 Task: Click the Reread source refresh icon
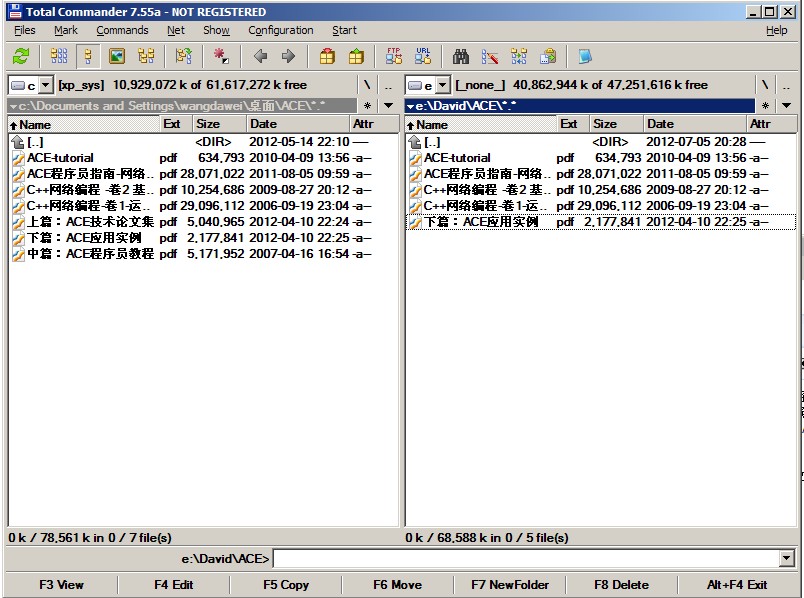coord(20,57)
